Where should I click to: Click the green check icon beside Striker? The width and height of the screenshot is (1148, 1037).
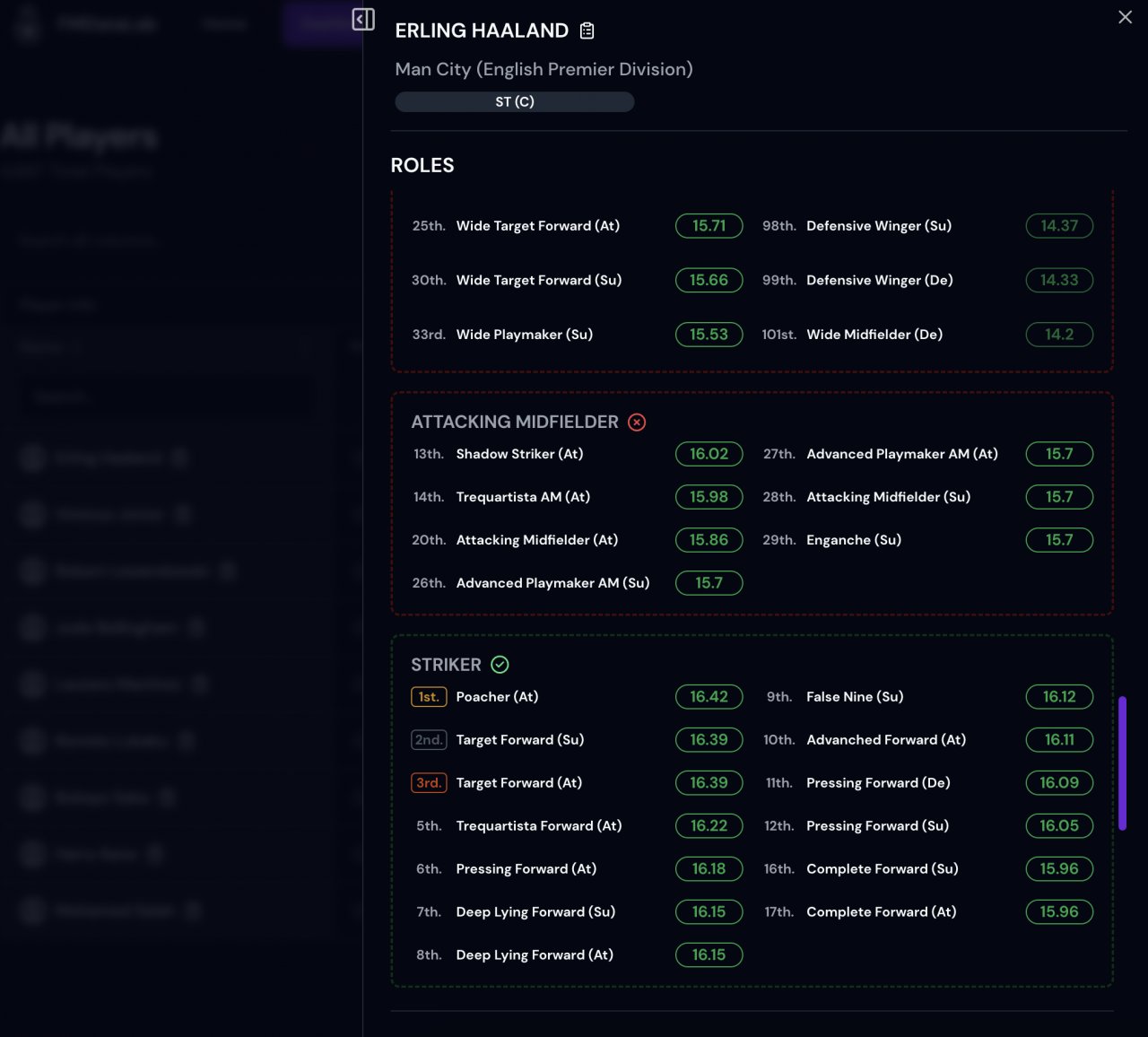tap(500, 665)
